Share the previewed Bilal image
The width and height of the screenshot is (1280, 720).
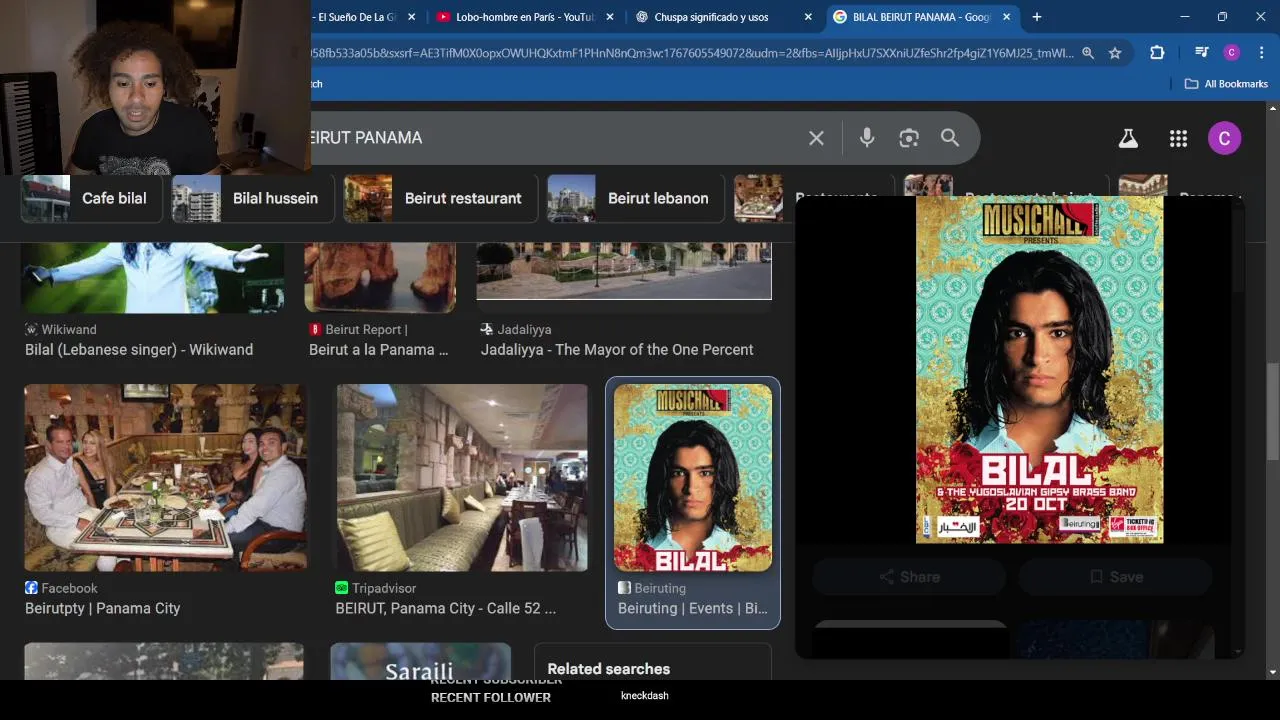pyautogui.click(x=909, y=577)
